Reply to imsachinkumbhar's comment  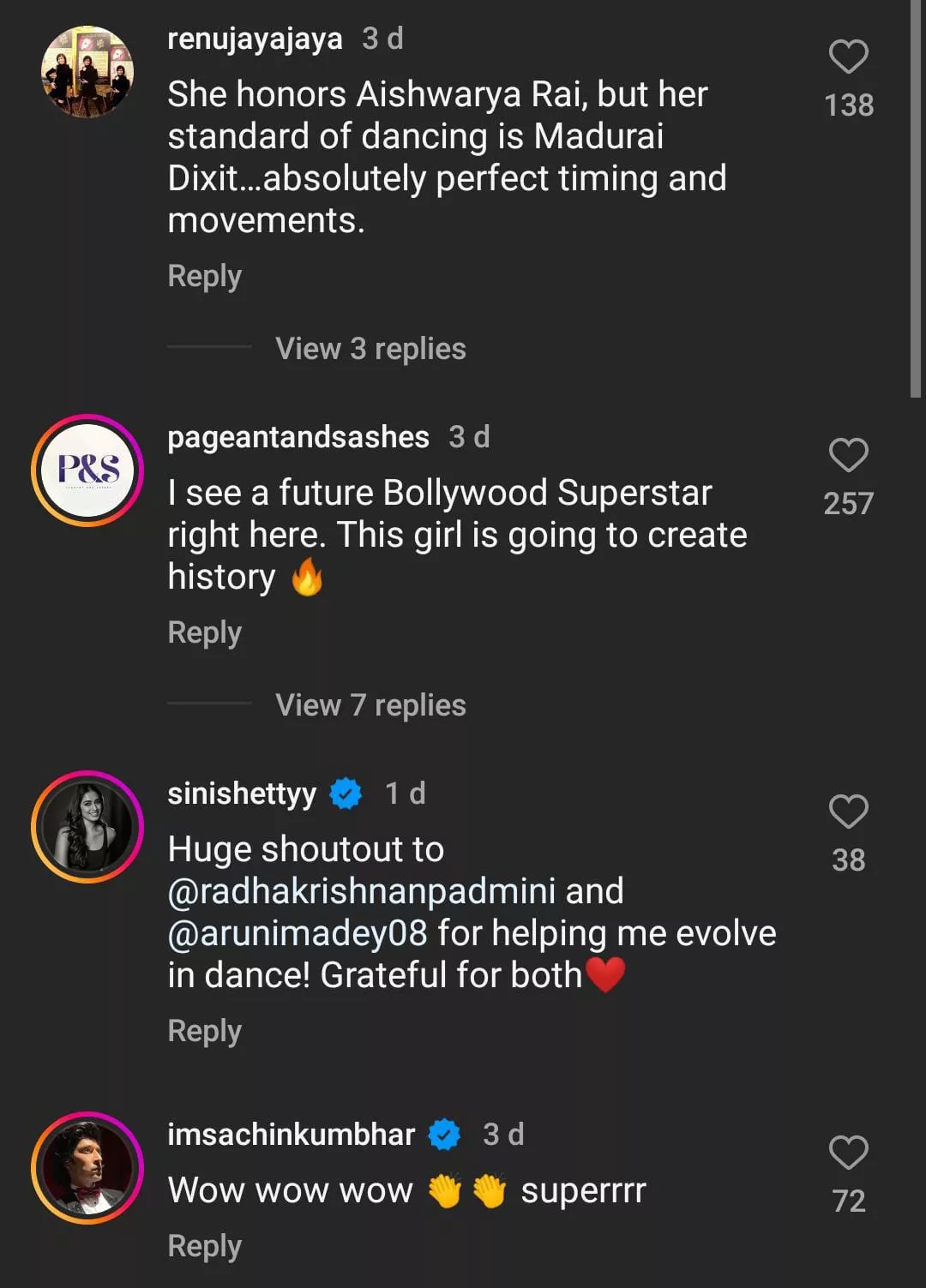(x=204, y=1246)
